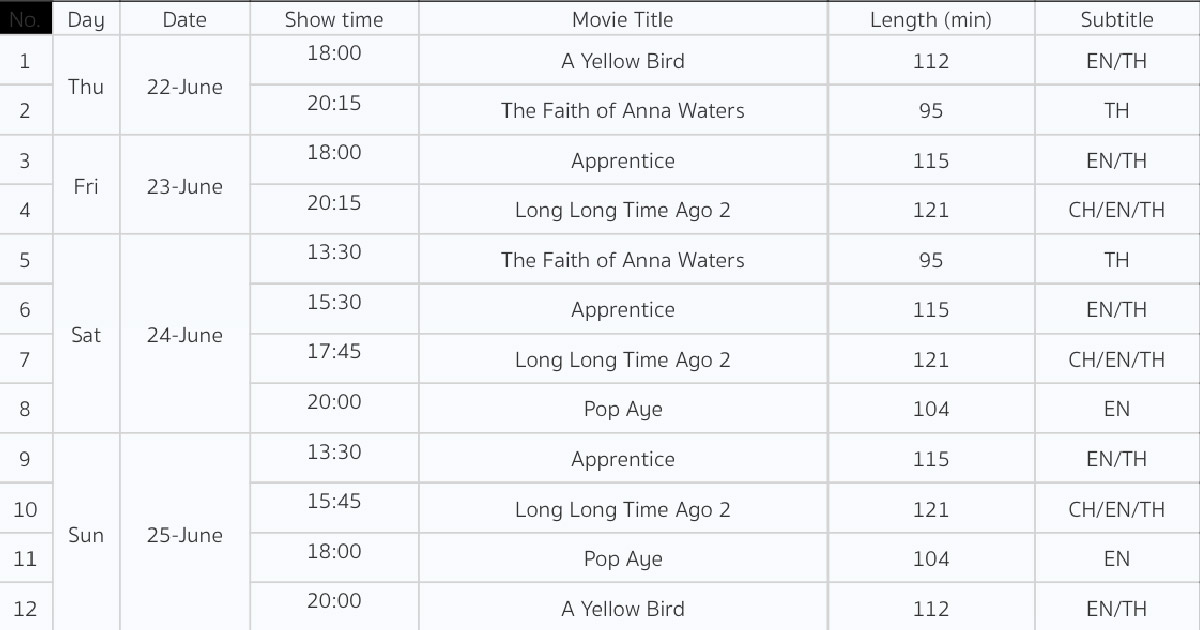Click A Yellow Bird in row 1

pos(623,61)
